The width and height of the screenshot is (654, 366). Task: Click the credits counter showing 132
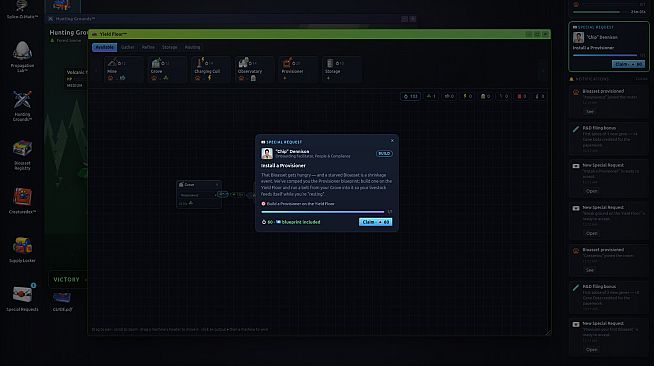point(411,96)
